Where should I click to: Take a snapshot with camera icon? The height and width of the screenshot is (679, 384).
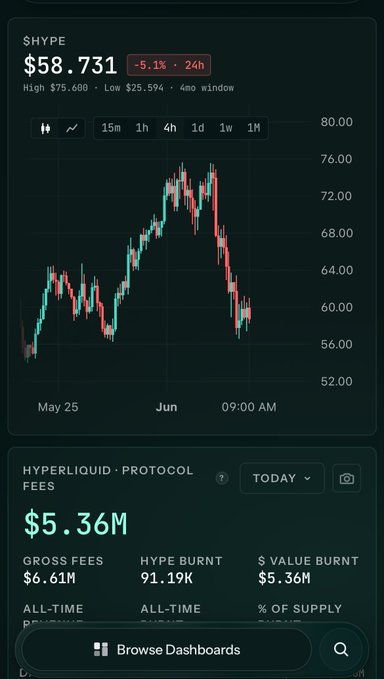[346, 478]
